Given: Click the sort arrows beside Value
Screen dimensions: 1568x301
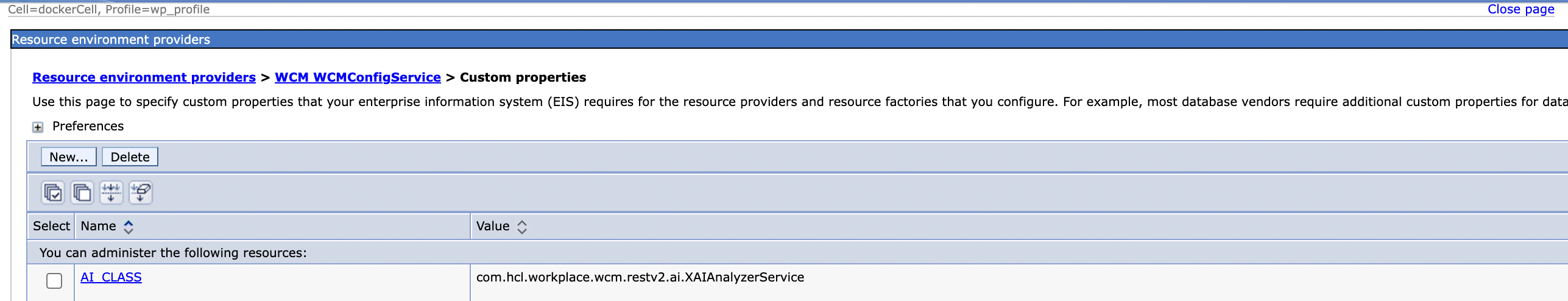Looking at the screenshot, I should [x=522, y=227].
